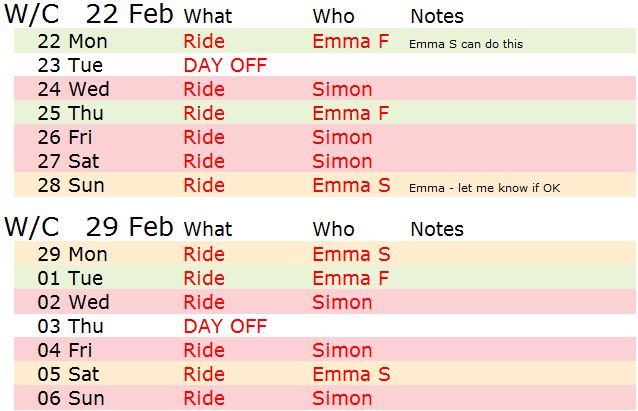Select 'Ride' on the 26 Fri row

204,138
